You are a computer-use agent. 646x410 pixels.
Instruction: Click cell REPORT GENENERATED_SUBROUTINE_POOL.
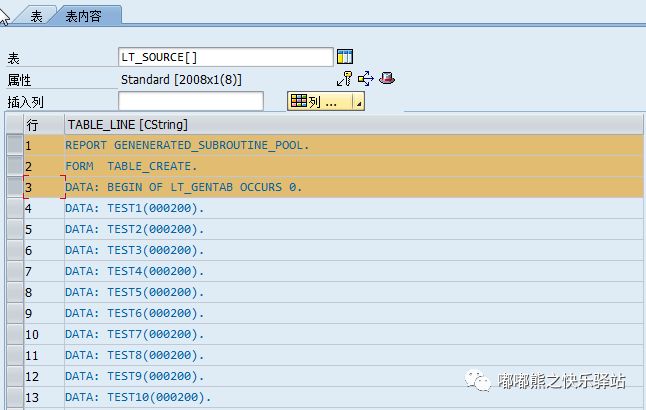point(353,145)
